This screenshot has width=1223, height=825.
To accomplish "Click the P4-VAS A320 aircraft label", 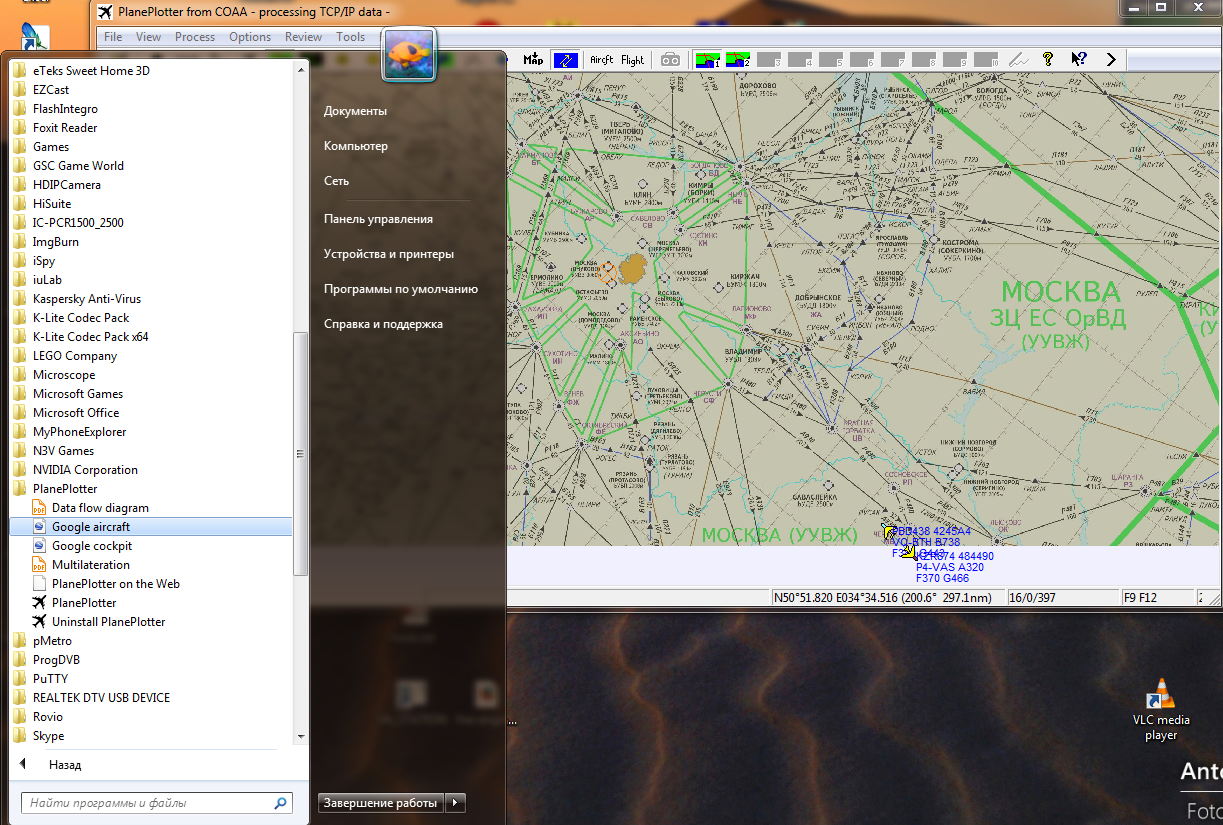I will (x=950, y=567).
